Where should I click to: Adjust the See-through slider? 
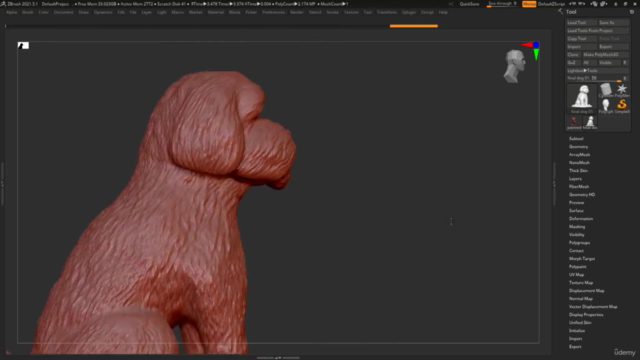coord(502,4)
